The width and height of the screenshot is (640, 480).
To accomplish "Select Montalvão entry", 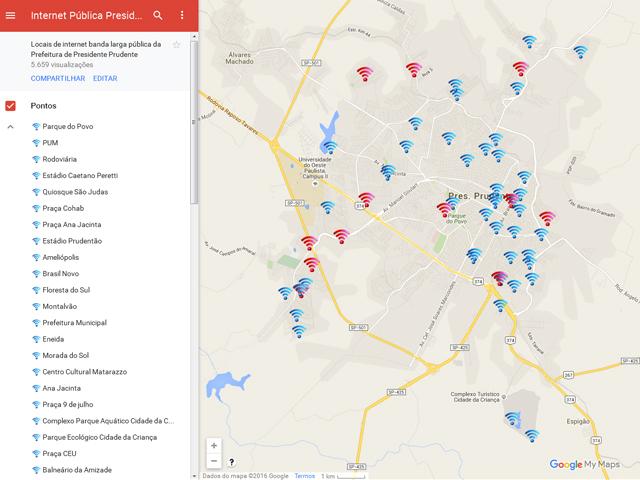I will coord(60,306).
